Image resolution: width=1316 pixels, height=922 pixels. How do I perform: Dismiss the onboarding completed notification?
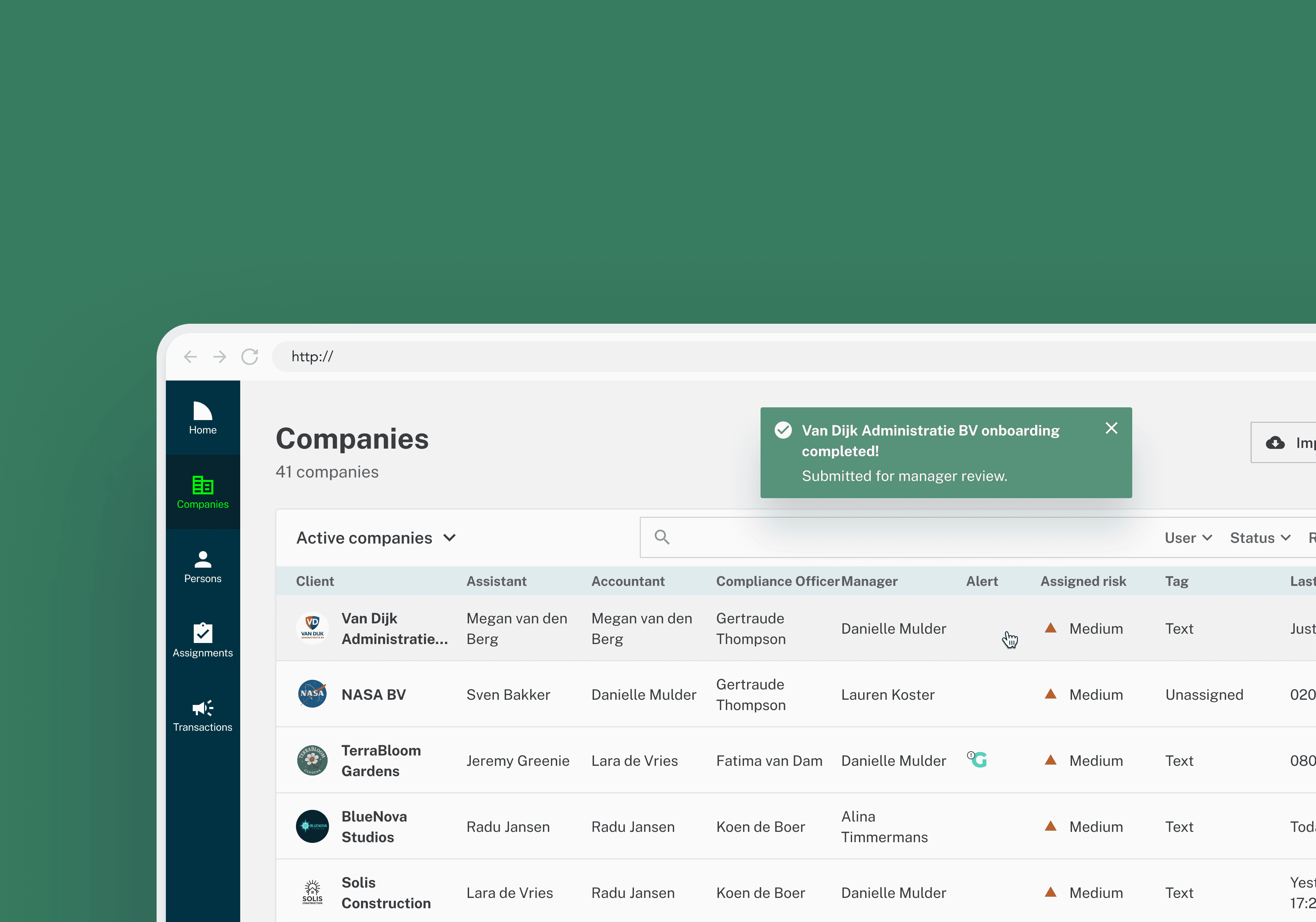coord(1111,429)
